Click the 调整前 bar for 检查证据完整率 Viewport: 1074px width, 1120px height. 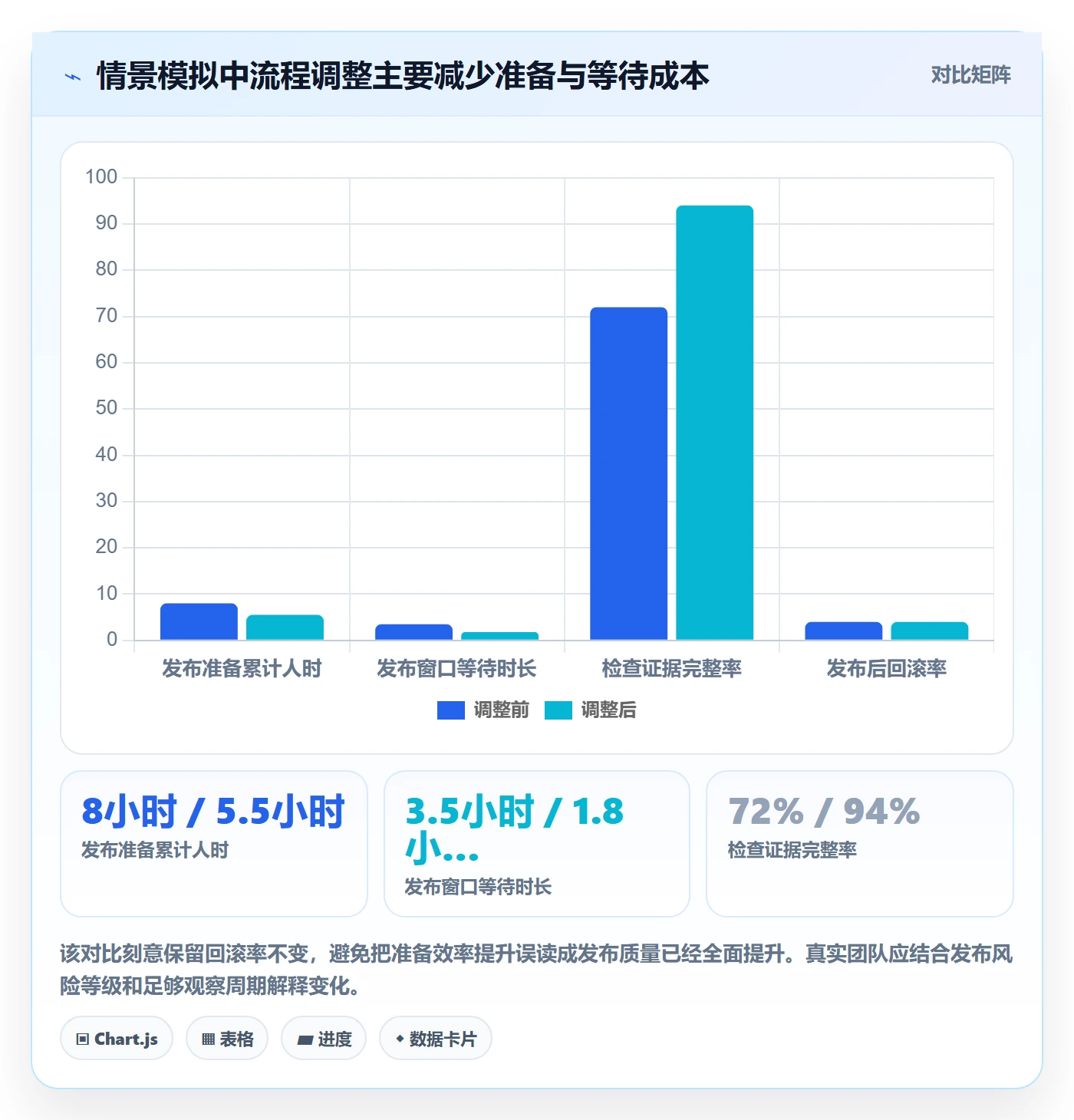[628, 473]
